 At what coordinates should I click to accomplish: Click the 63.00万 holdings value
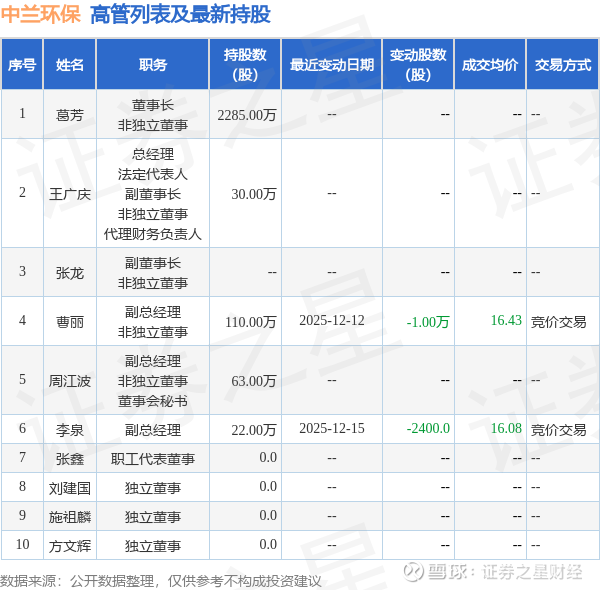pos(254,381)
